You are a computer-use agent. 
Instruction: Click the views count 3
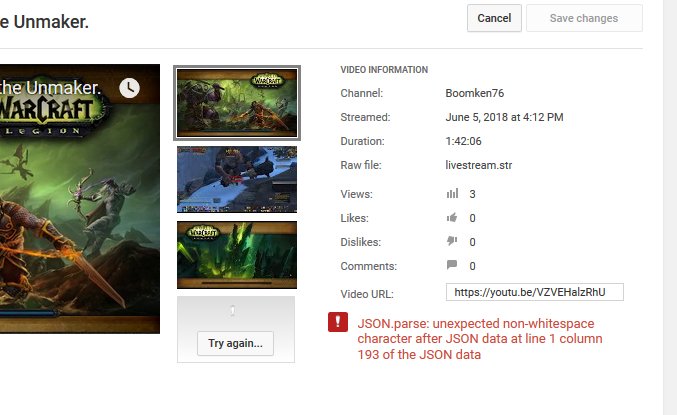click(472, 194)
